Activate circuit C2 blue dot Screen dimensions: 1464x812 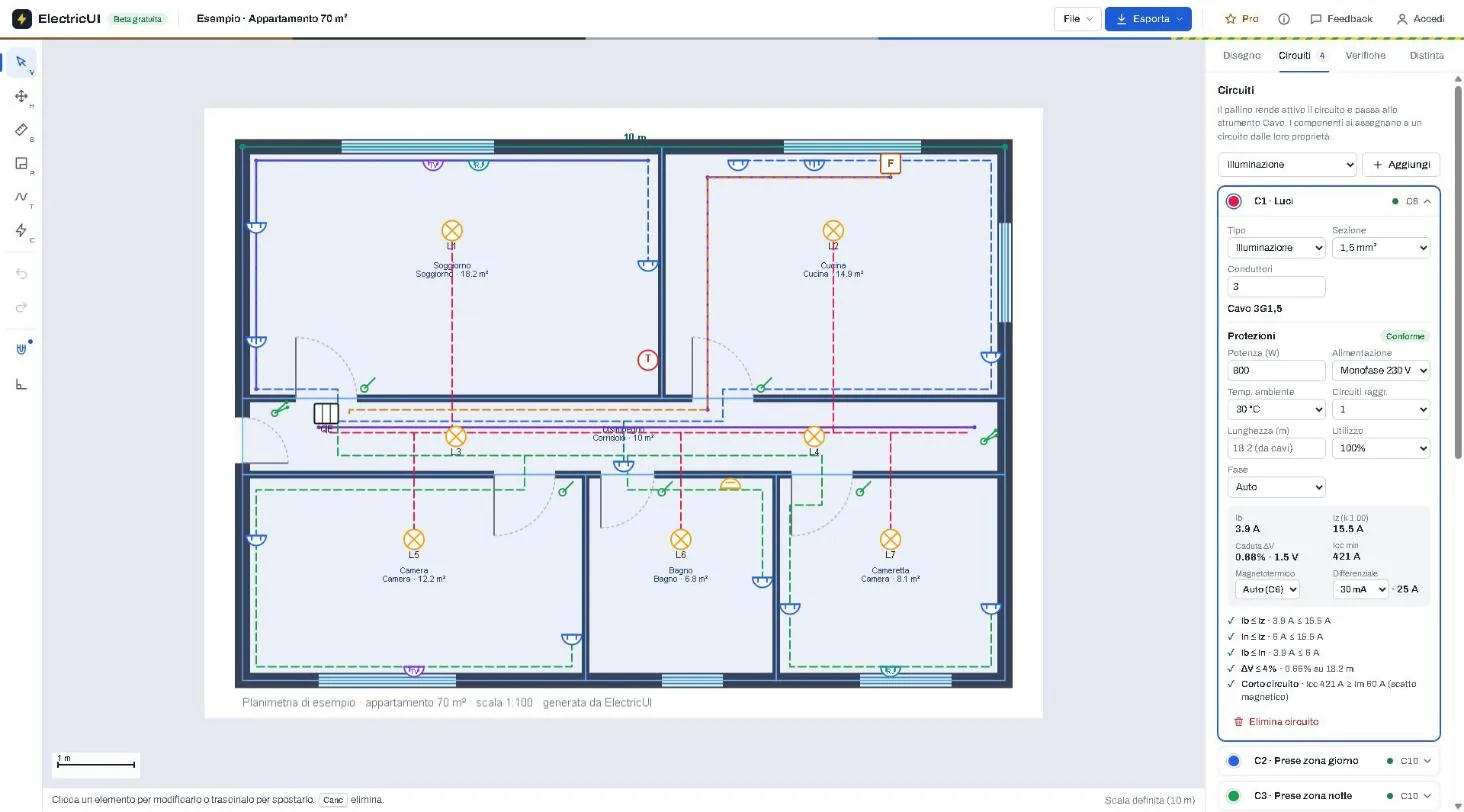point(1233,761)
